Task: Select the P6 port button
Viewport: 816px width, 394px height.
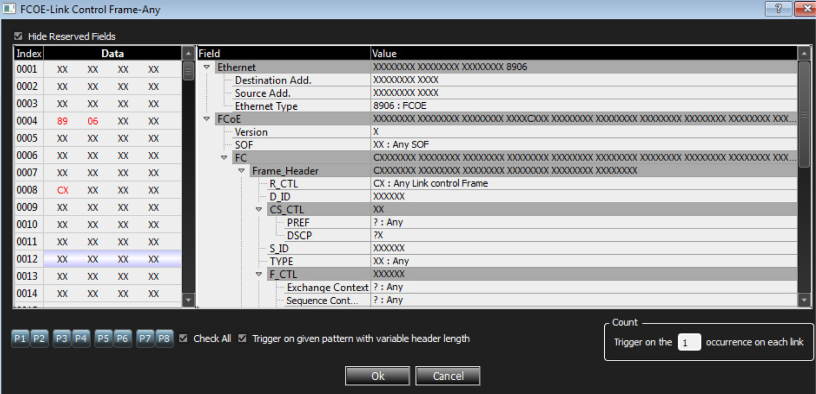Action: tap(123, 339)
